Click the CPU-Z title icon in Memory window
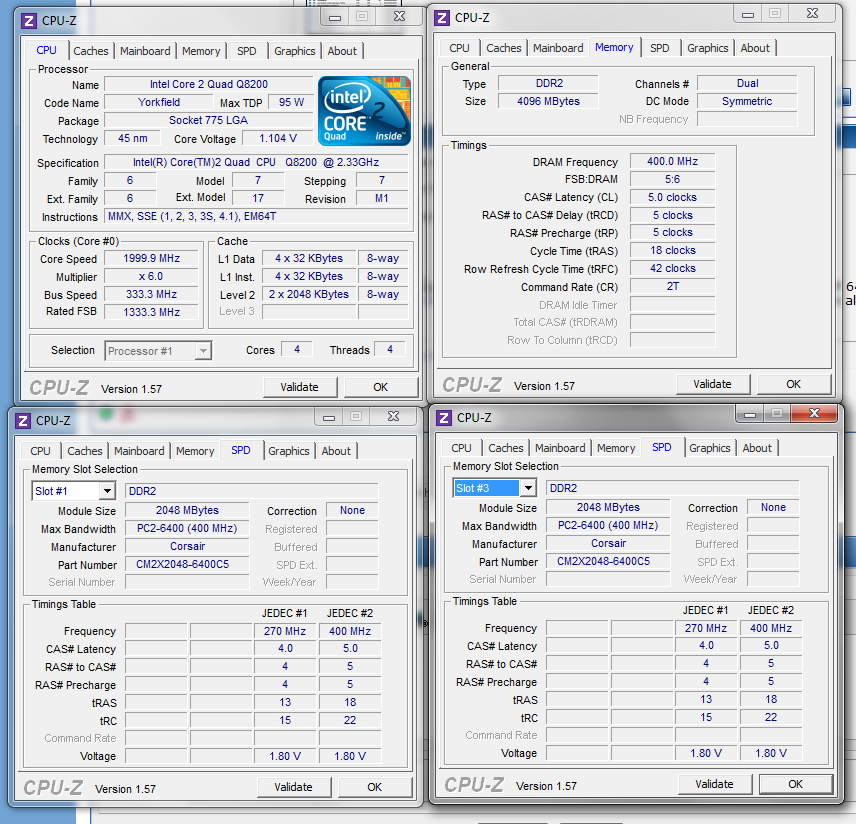 (441, 18)
